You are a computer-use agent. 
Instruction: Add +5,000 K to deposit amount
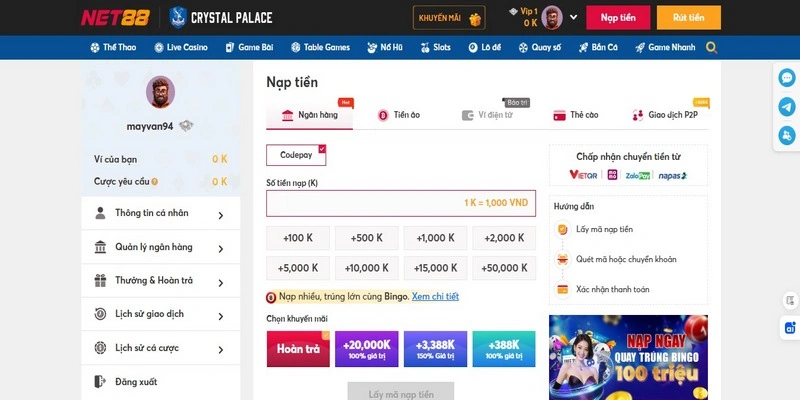tap(298, 268)
